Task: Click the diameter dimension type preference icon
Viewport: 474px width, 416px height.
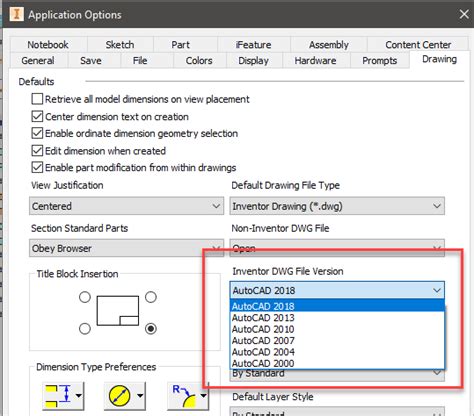Action: [119, 396]
